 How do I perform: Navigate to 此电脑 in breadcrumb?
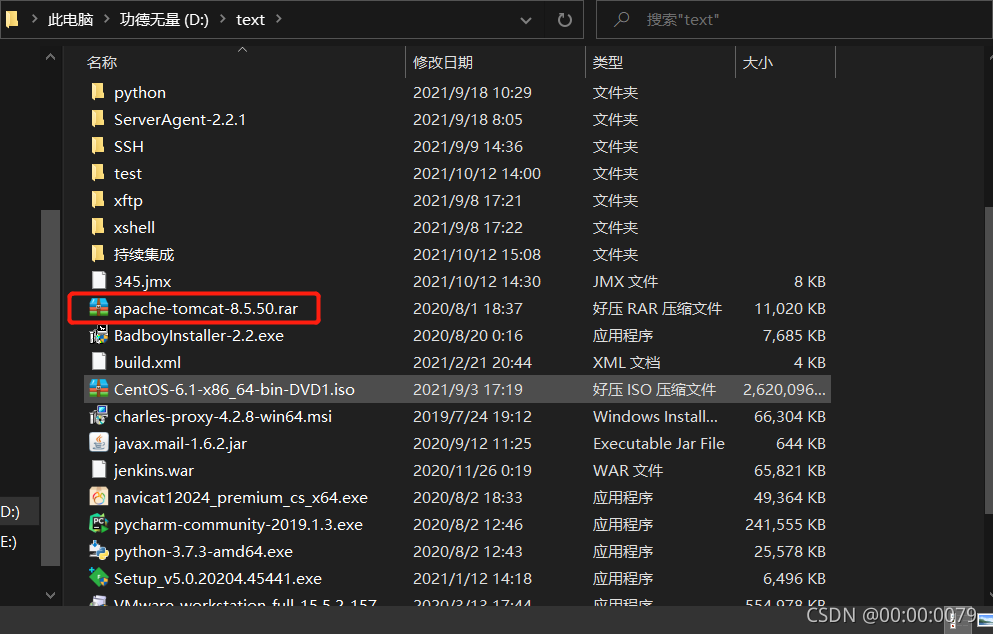pos(70,20)
